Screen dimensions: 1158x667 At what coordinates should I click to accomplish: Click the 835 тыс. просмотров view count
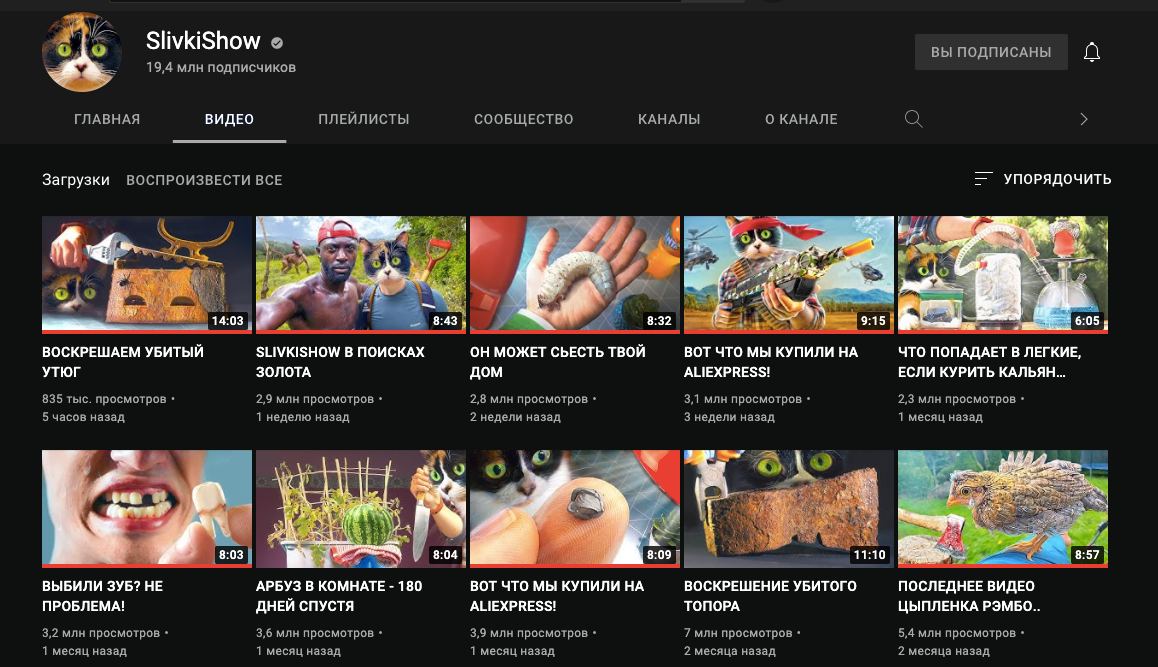pyautogui.click(x=104, y=399)
